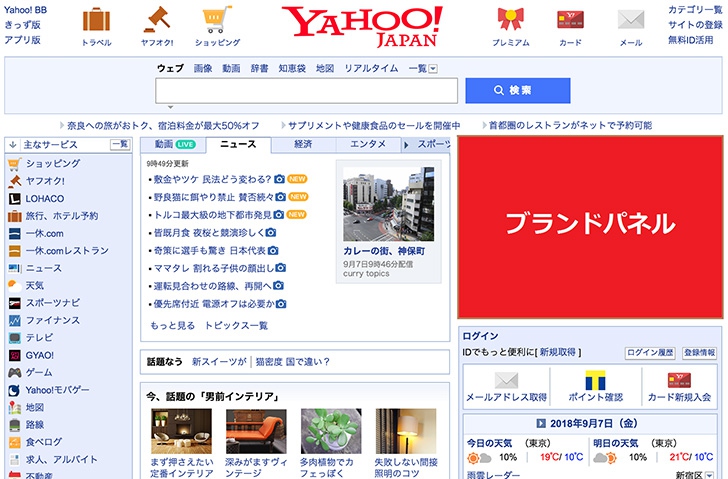Click the search text input field
The width and height of the screenshot is (728, 479).
pyautogui.click(x=306, y=91)
